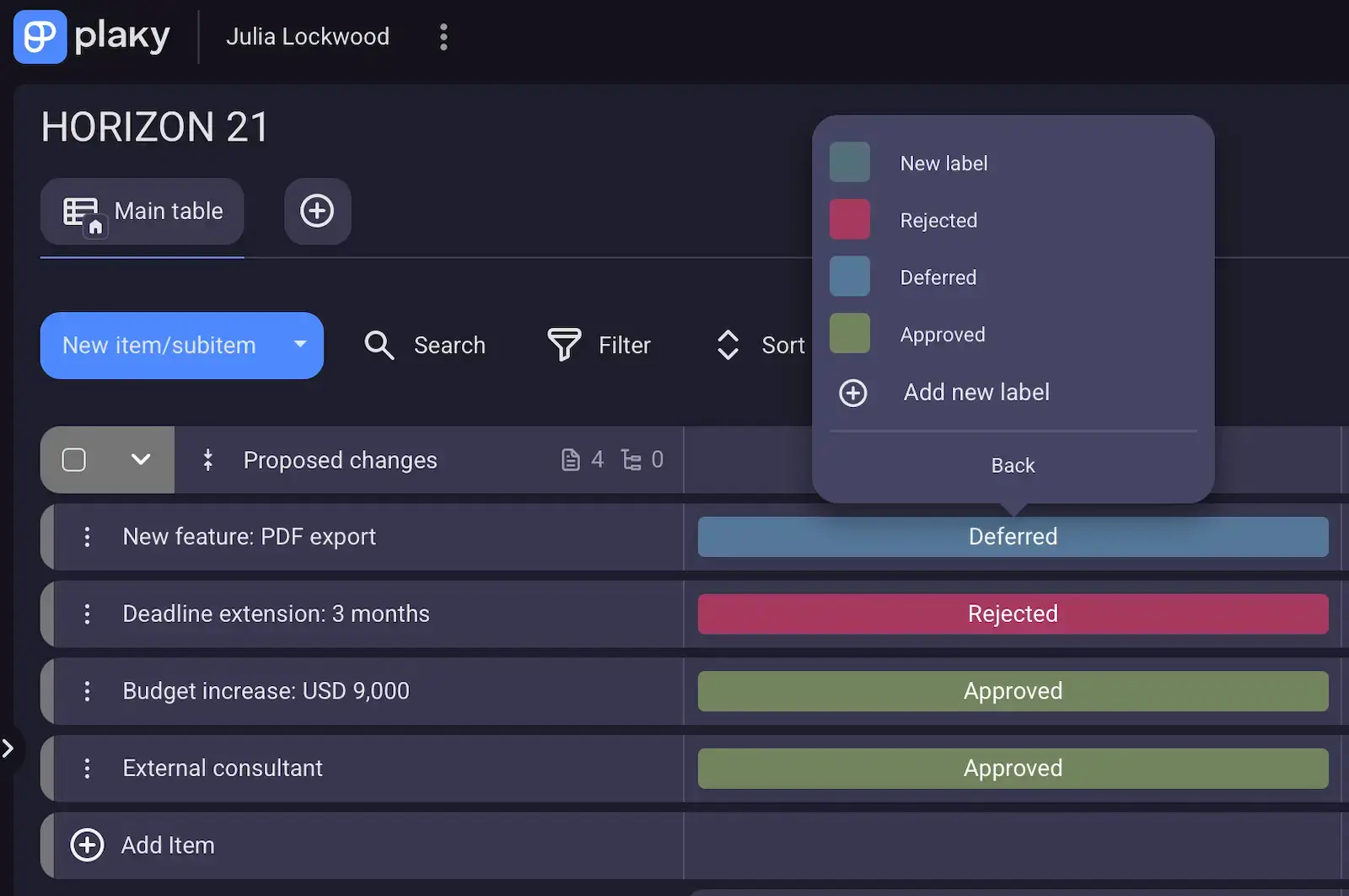Viewport: 1349px width, 896px height.
Task: Click the Plaky logo icon
Action: pos(40,37)
